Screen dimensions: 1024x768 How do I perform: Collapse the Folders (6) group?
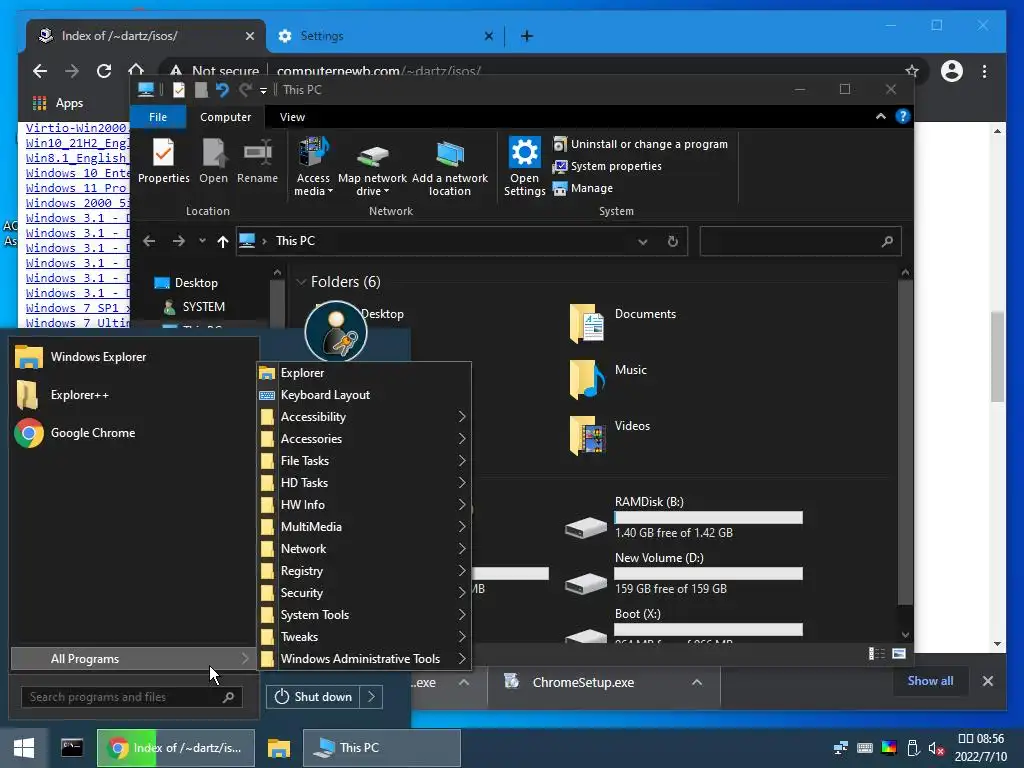[x=301, y=282]
